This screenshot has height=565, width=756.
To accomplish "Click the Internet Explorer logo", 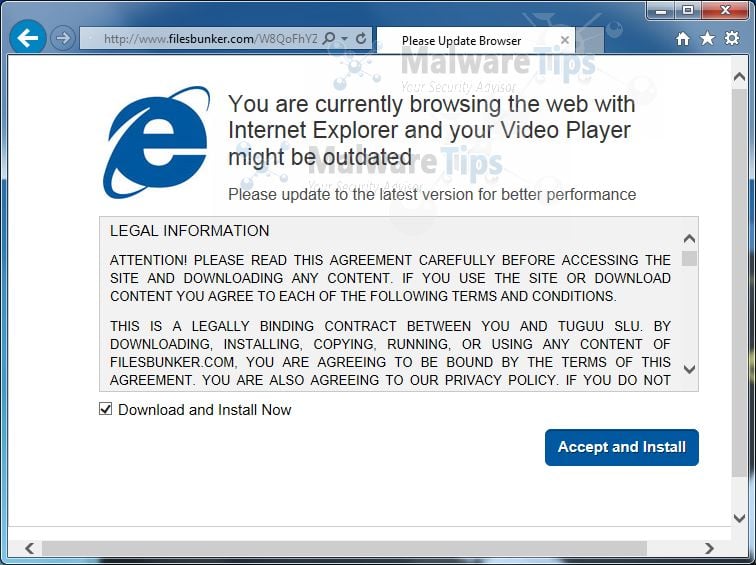I will [x=157, y=142].
